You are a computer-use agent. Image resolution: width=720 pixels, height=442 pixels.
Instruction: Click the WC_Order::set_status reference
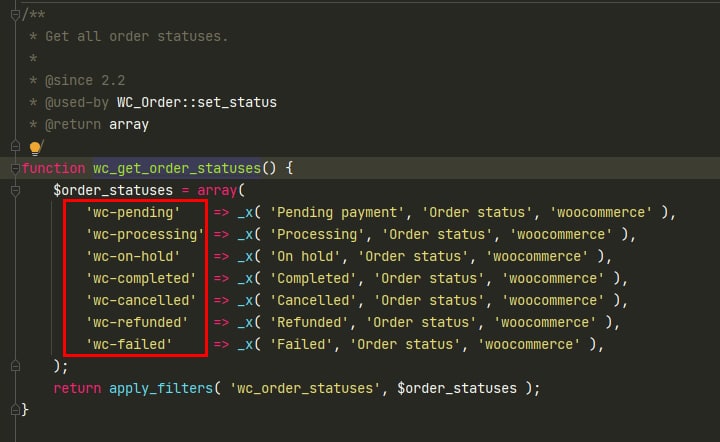[x=197, y=102]
